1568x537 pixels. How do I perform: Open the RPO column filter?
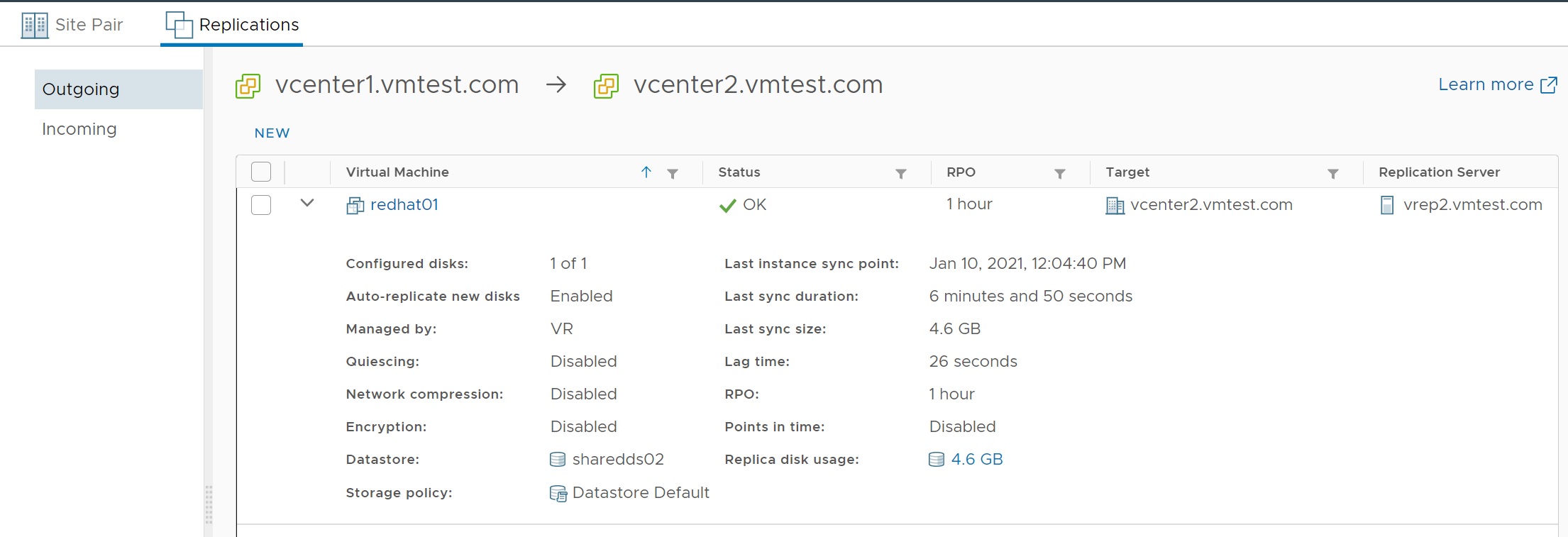point(1060,173)
